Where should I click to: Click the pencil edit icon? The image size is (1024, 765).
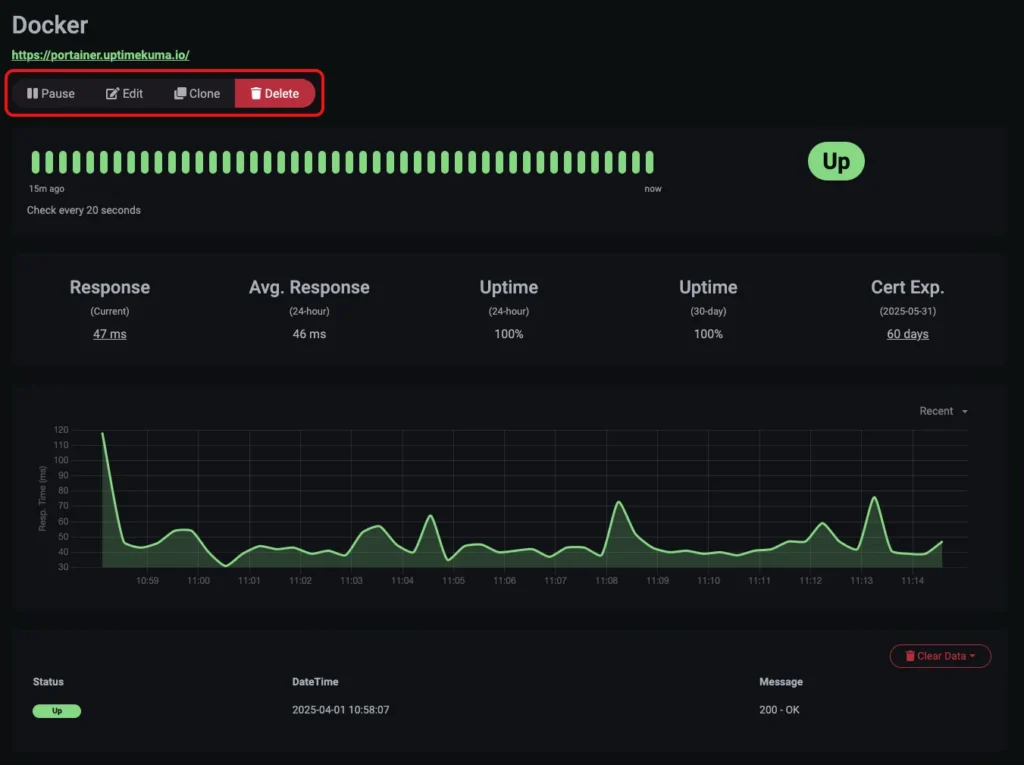point(112,93)
